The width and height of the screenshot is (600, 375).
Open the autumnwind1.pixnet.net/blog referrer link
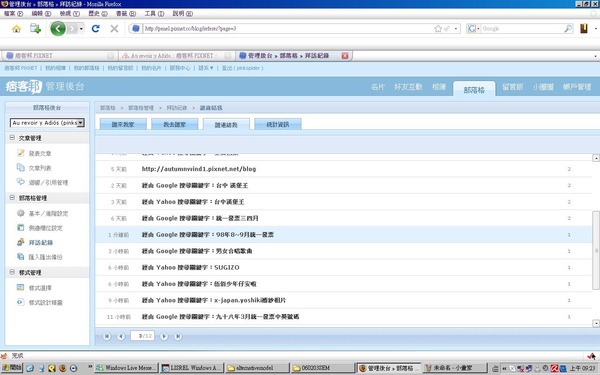(x=199, y=169)
